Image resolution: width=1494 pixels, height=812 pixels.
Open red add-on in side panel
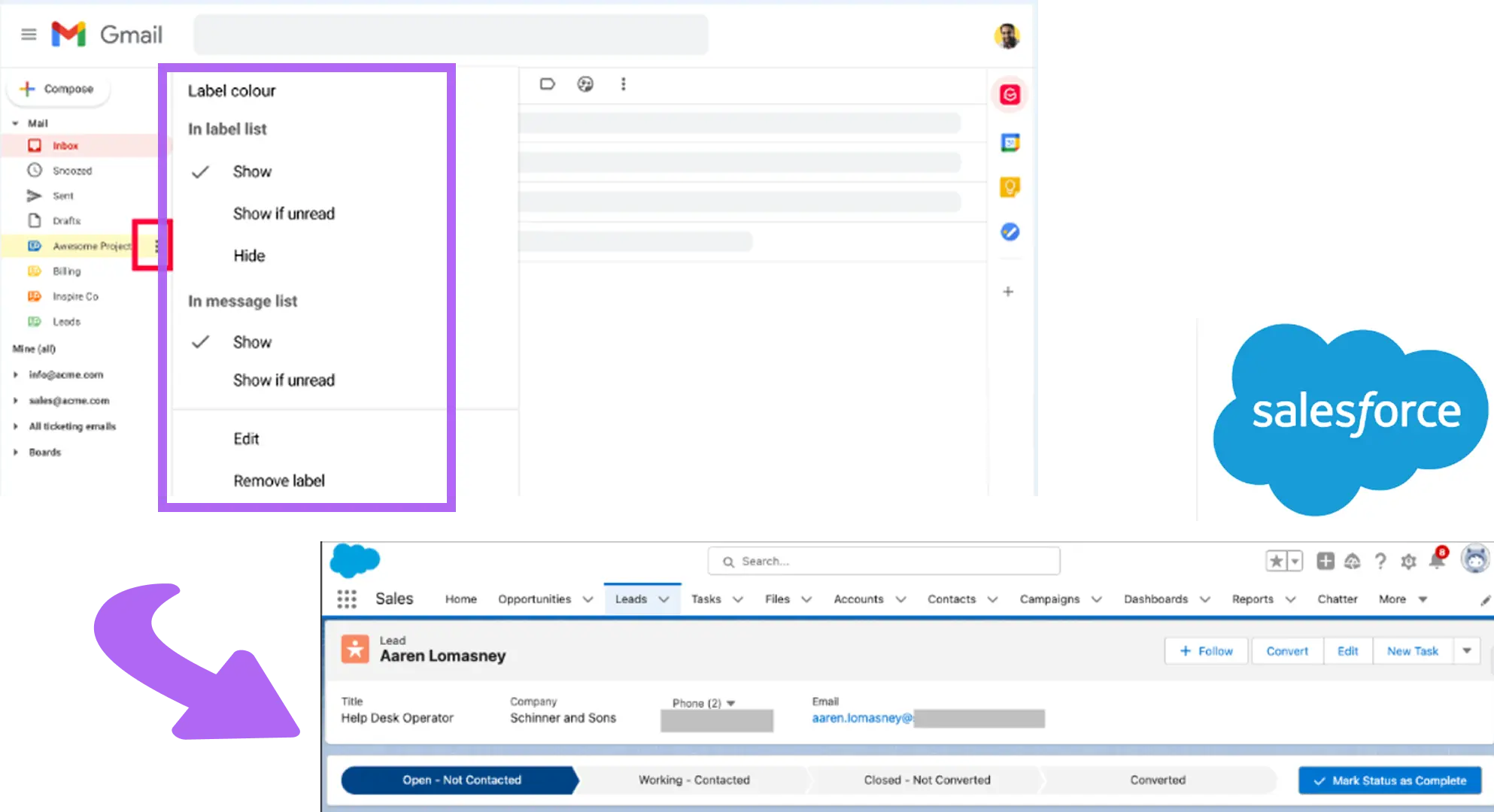1010,95
